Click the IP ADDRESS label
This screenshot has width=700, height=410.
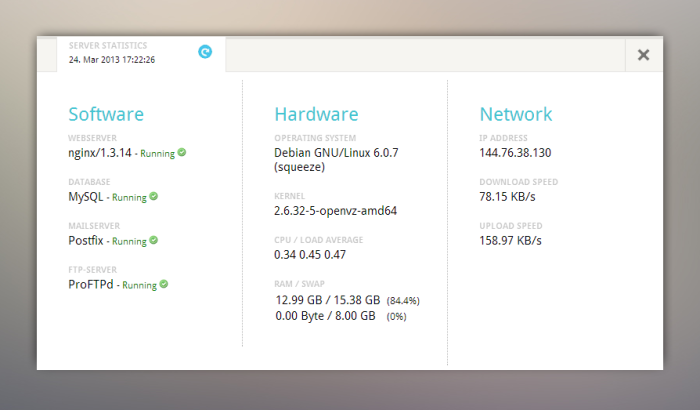pyautogui.click(x=504, y=138)
